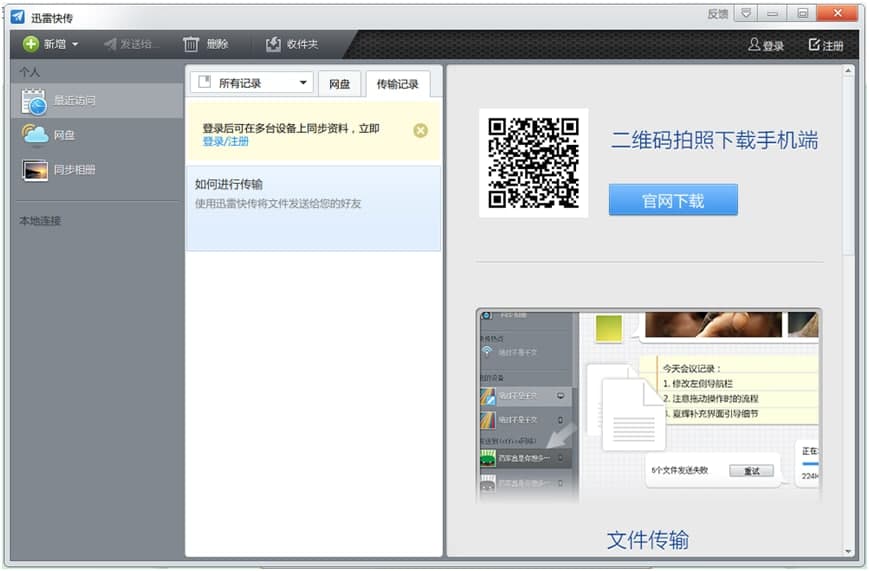The height and width of the screenshot is (571, 869).
Task: Click the 删除 toolbar label
Action: coord(217,44)
